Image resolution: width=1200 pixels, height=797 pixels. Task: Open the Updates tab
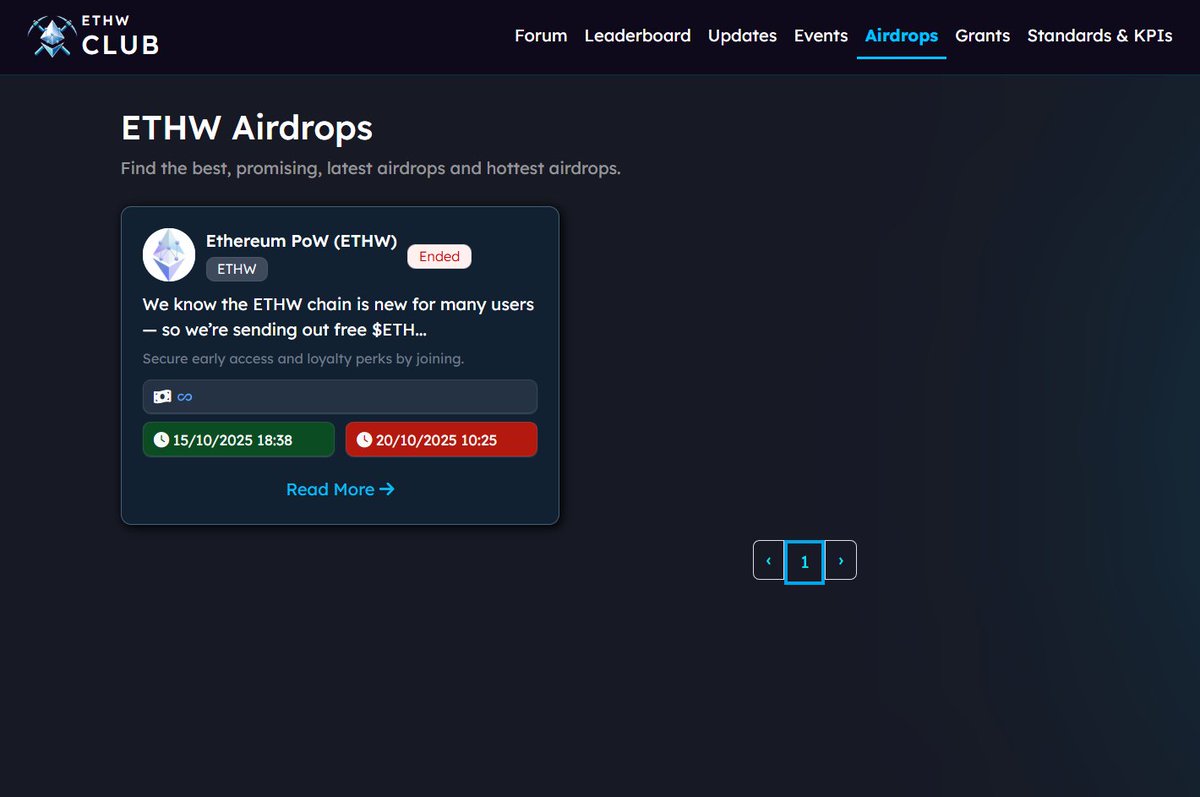pos(742,35)
